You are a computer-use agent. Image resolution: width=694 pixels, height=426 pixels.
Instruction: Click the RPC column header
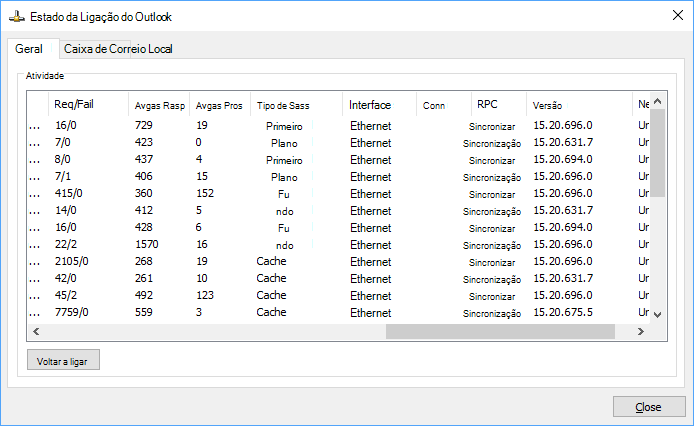pyautogui.click(x=499, y=105)
